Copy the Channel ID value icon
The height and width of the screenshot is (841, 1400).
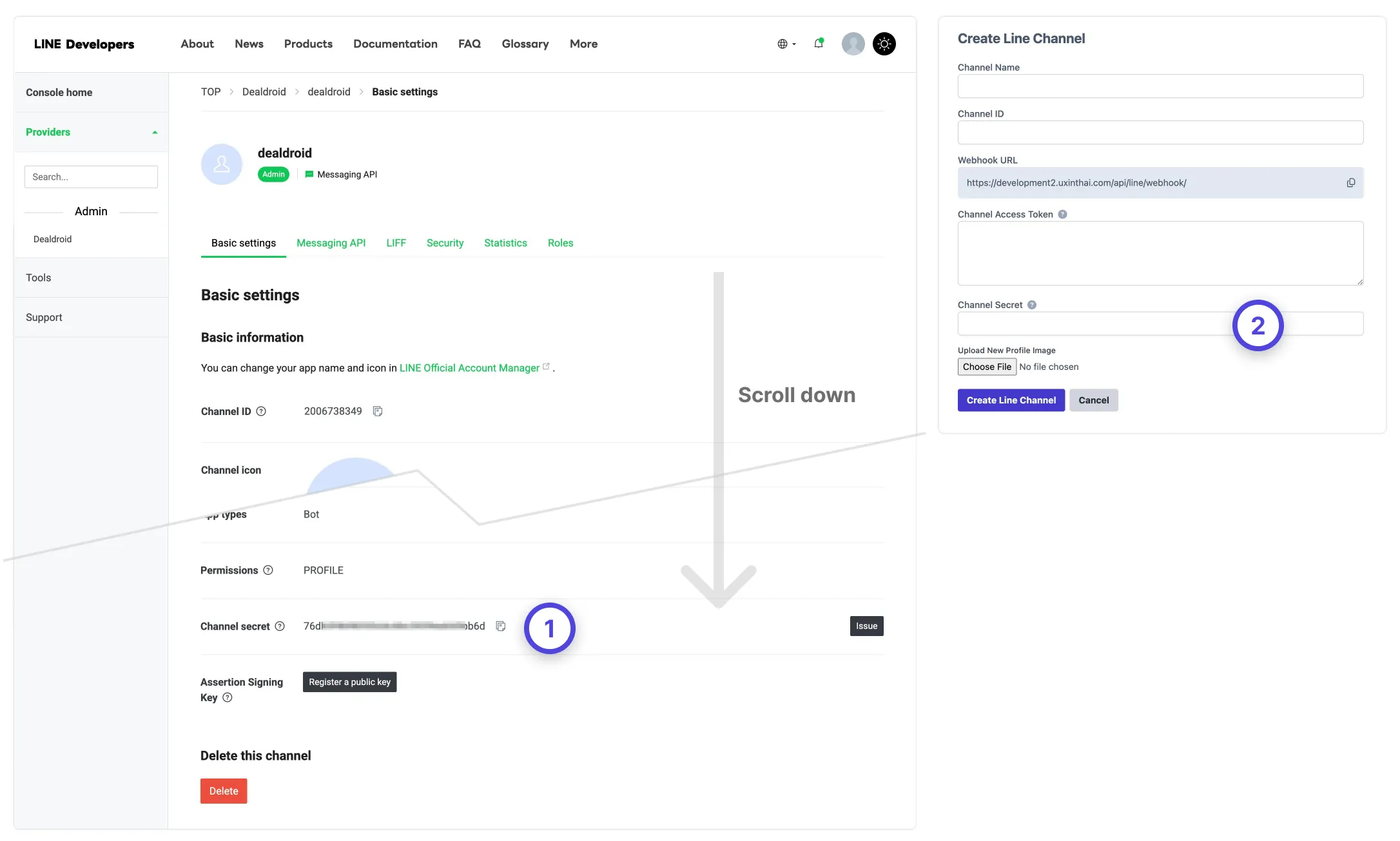coord(378,411)
